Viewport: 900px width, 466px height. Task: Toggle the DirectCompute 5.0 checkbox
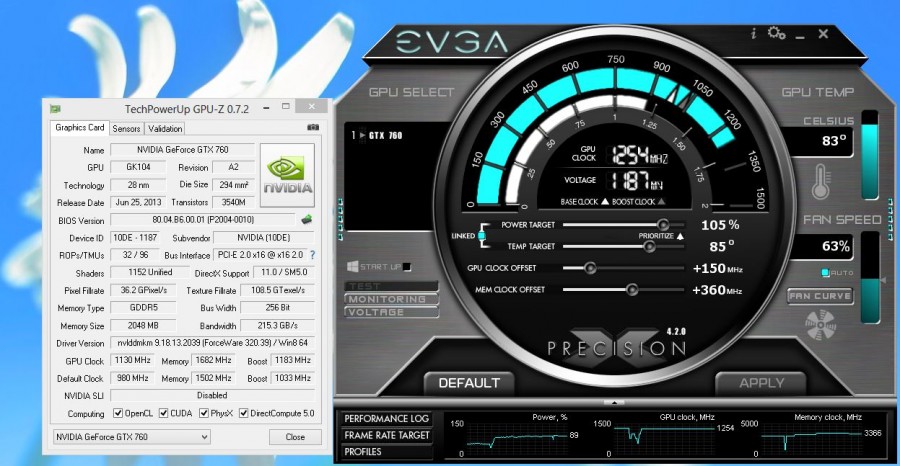(244, 413)
